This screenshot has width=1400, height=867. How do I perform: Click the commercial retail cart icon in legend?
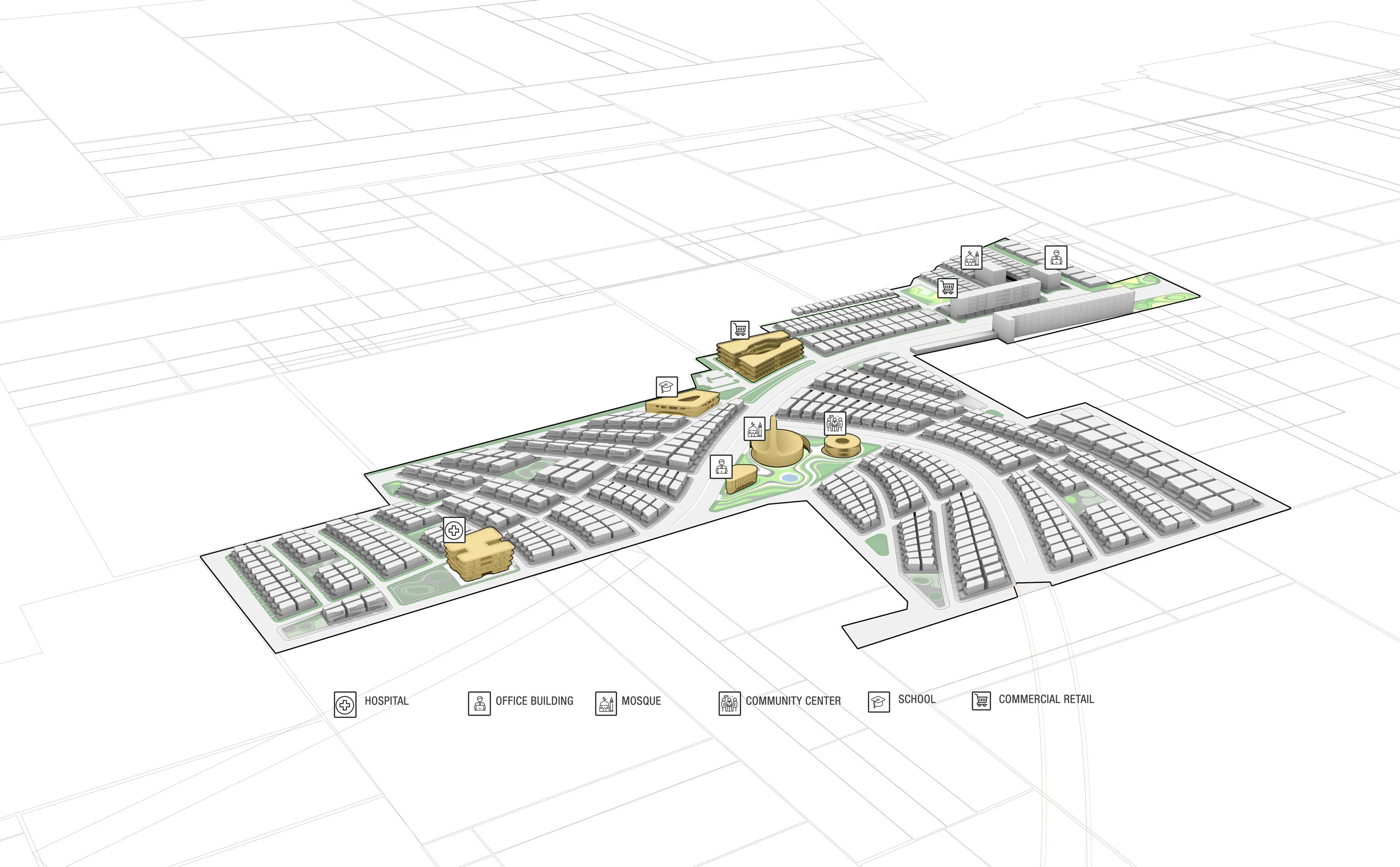tap(982, 701)
